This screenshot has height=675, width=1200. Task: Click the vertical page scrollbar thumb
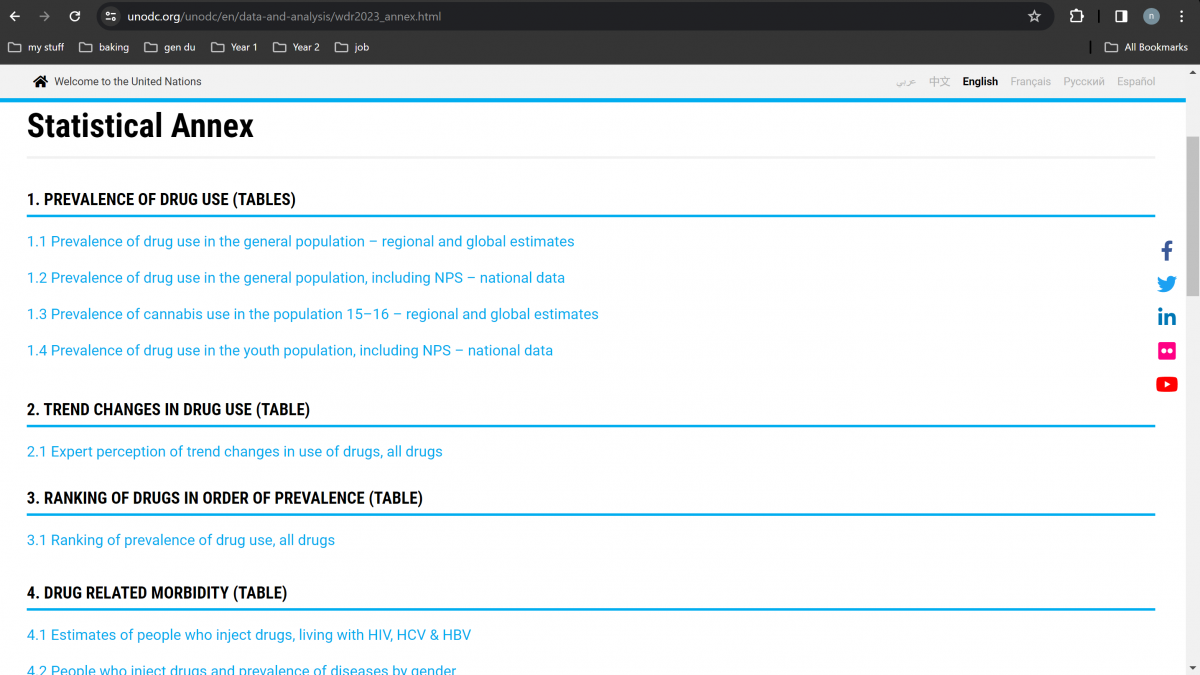pos(1192,216)
